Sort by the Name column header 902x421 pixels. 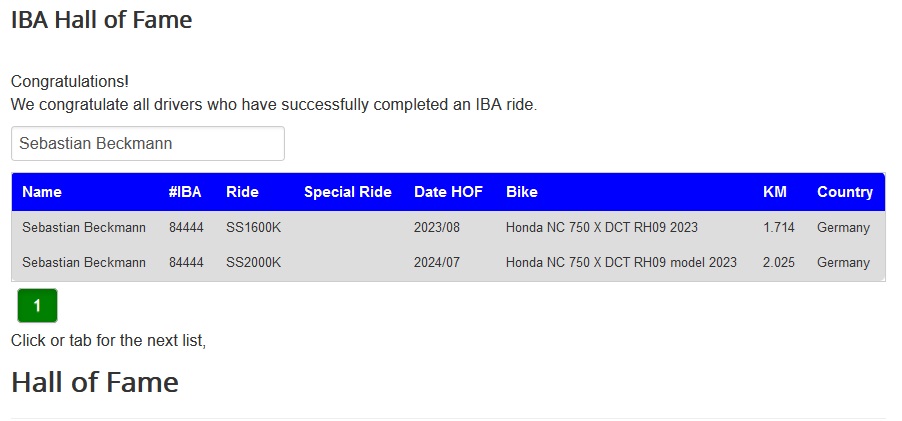[42, 192]
